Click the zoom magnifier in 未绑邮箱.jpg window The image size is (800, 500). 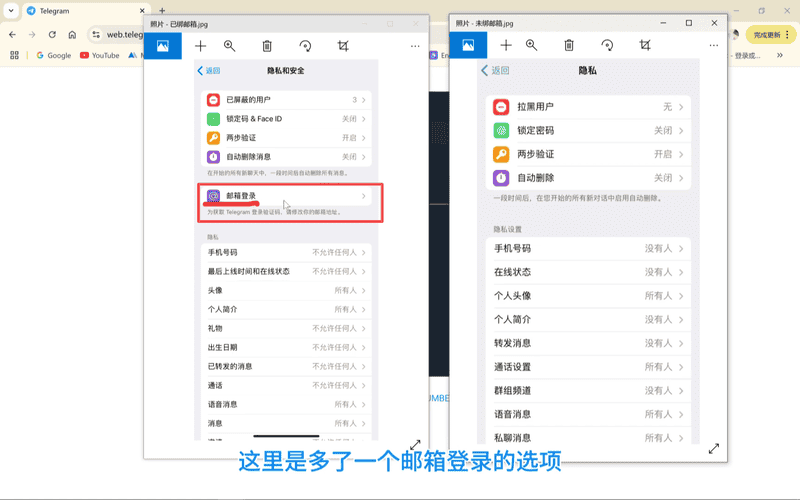pyautogui.click(x=532, y=45)
